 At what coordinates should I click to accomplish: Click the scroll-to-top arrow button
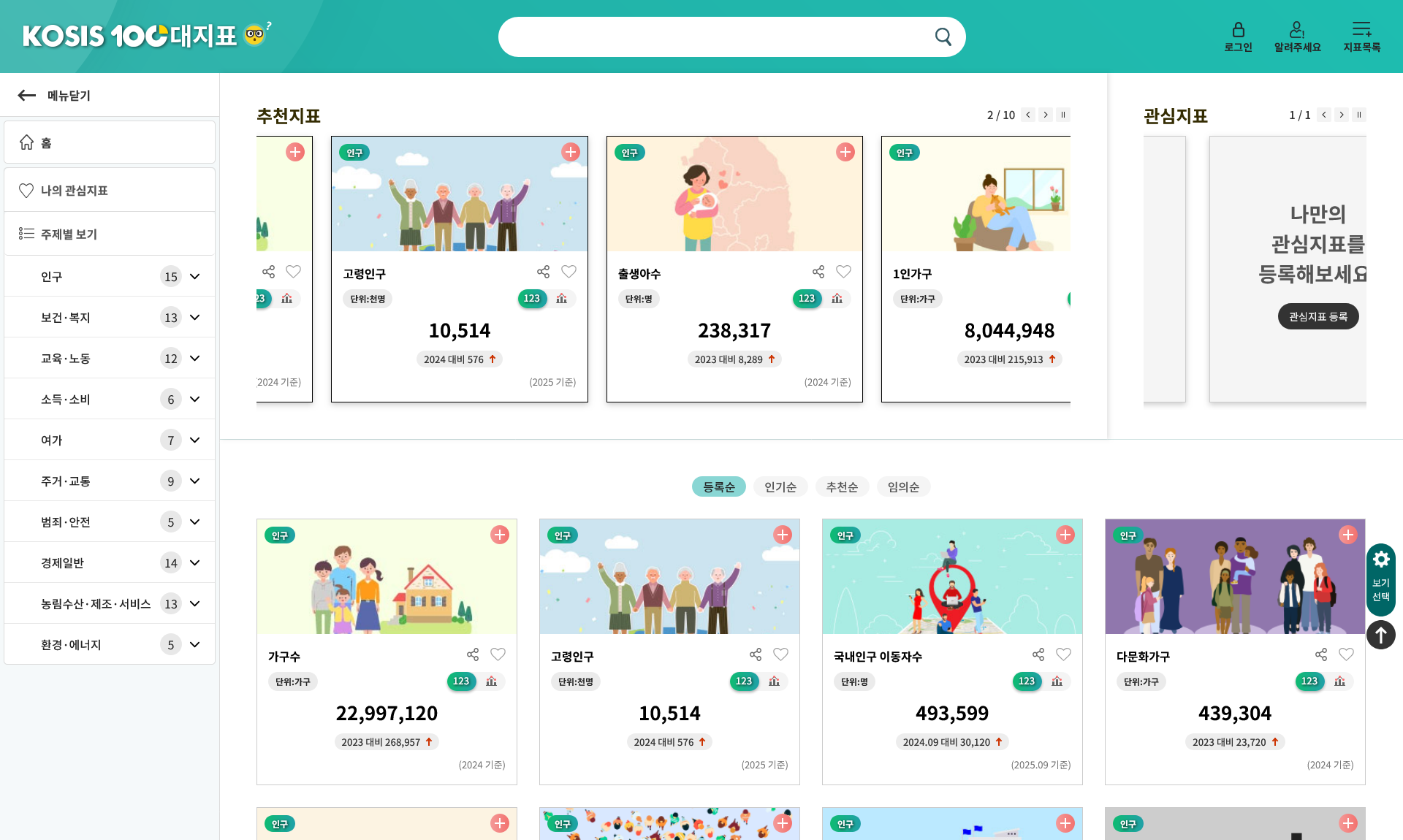coord(1380,635)
